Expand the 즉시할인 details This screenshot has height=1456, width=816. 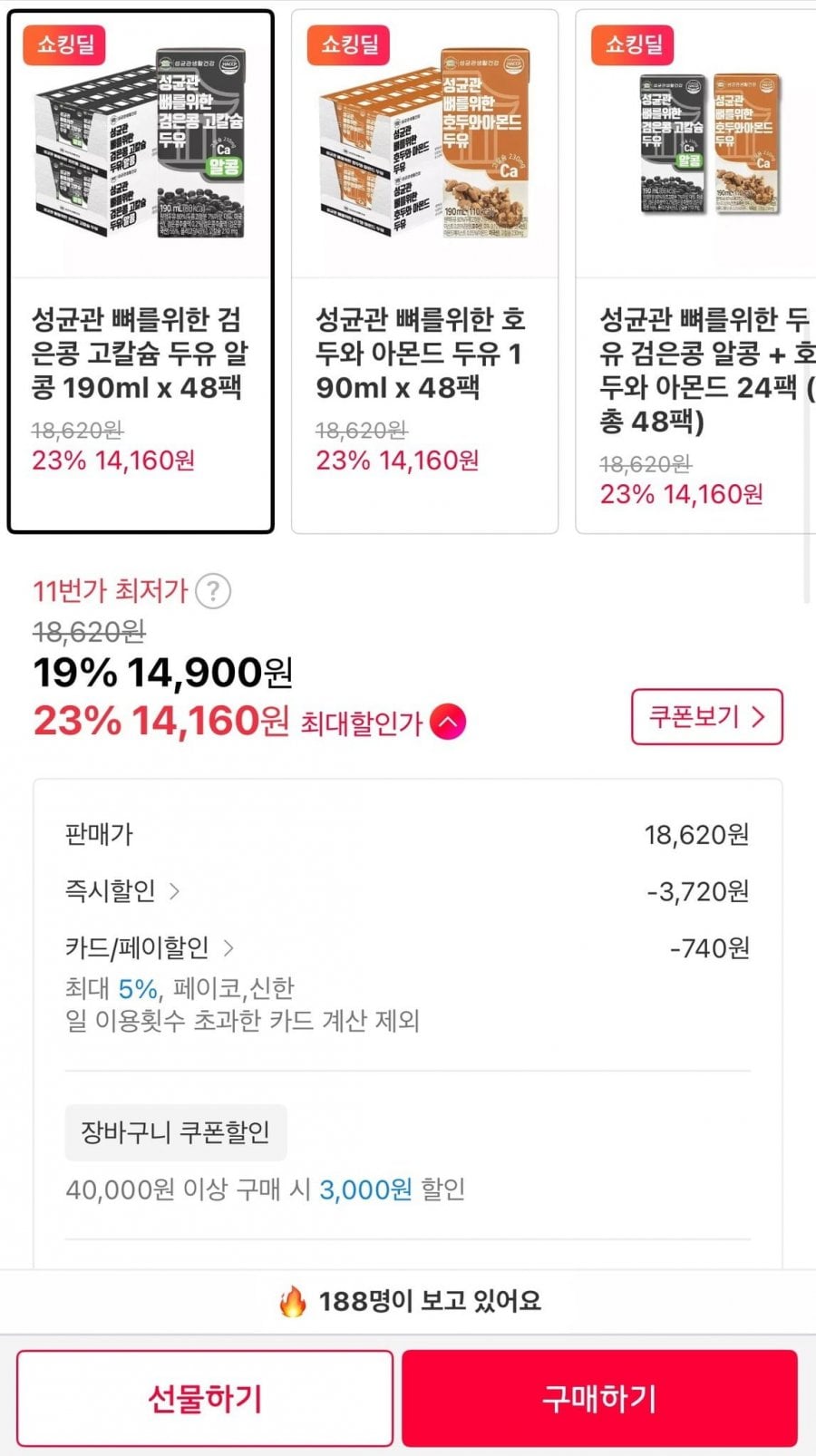click(x=122, y=891)
